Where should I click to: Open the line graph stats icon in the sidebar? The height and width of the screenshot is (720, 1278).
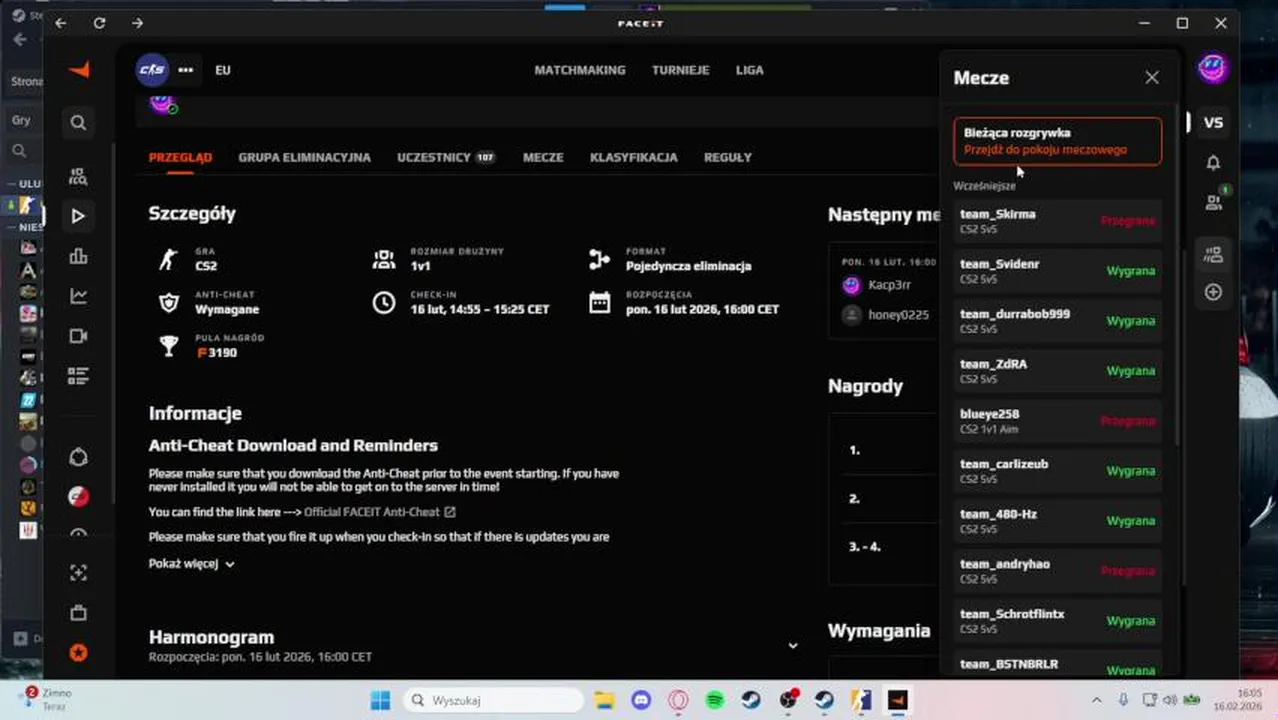point(78,296)
